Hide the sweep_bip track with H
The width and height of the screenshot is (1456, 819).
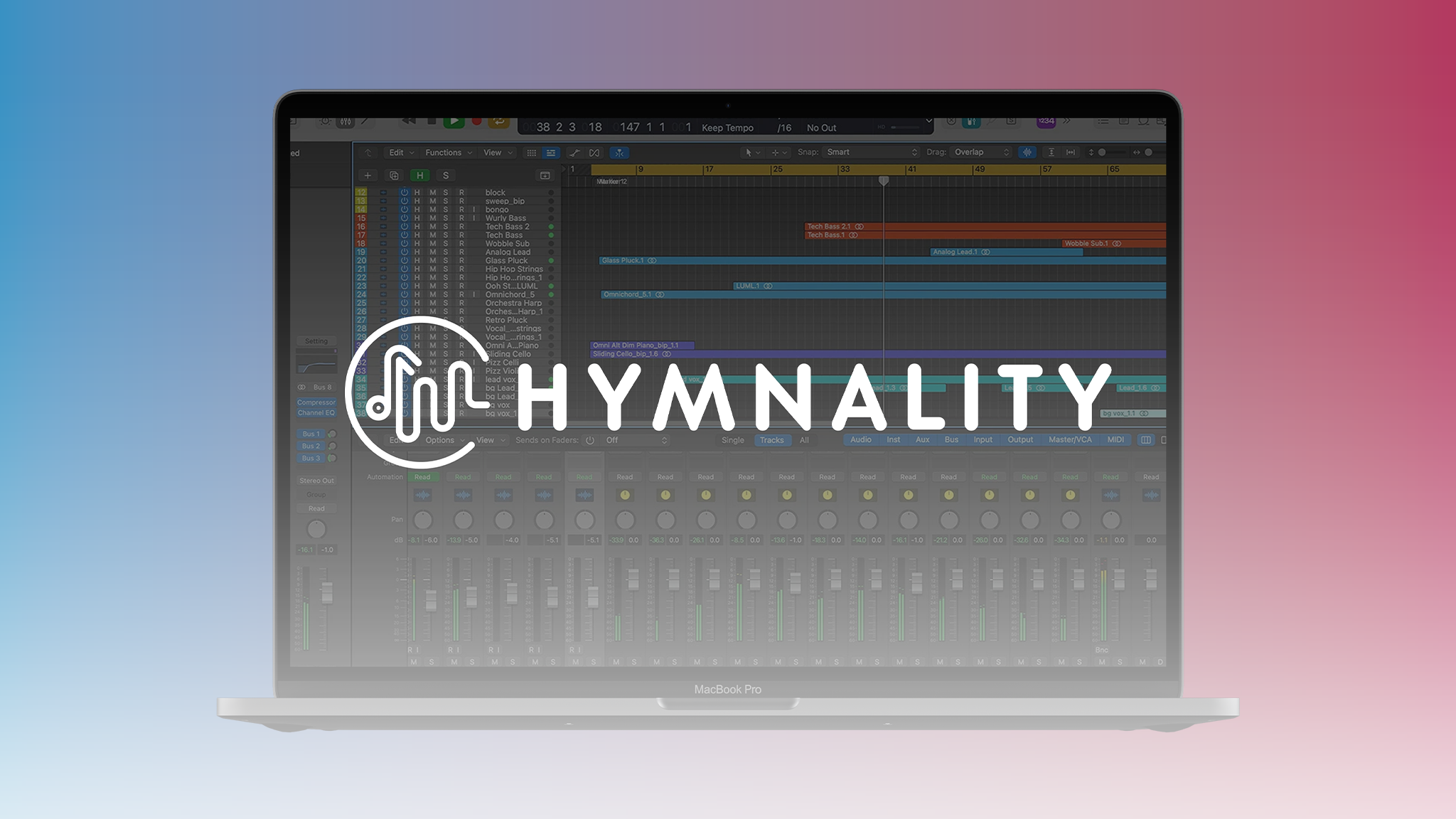417,201
